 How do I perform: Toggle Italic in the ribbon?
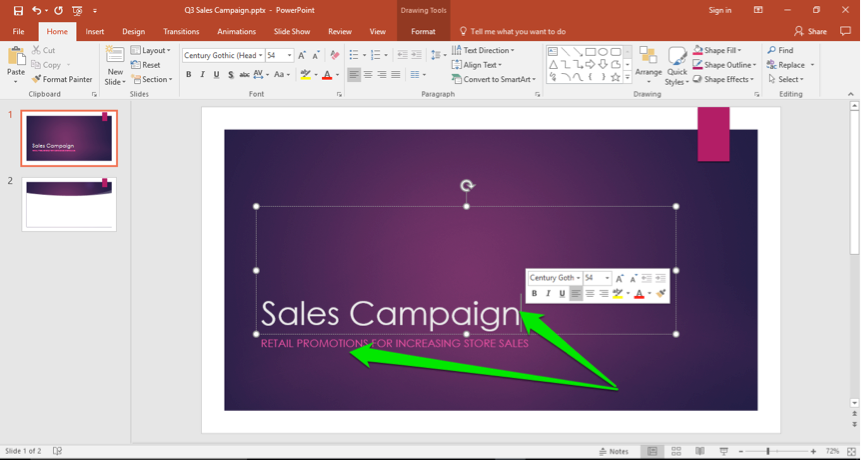coord(203,74)
